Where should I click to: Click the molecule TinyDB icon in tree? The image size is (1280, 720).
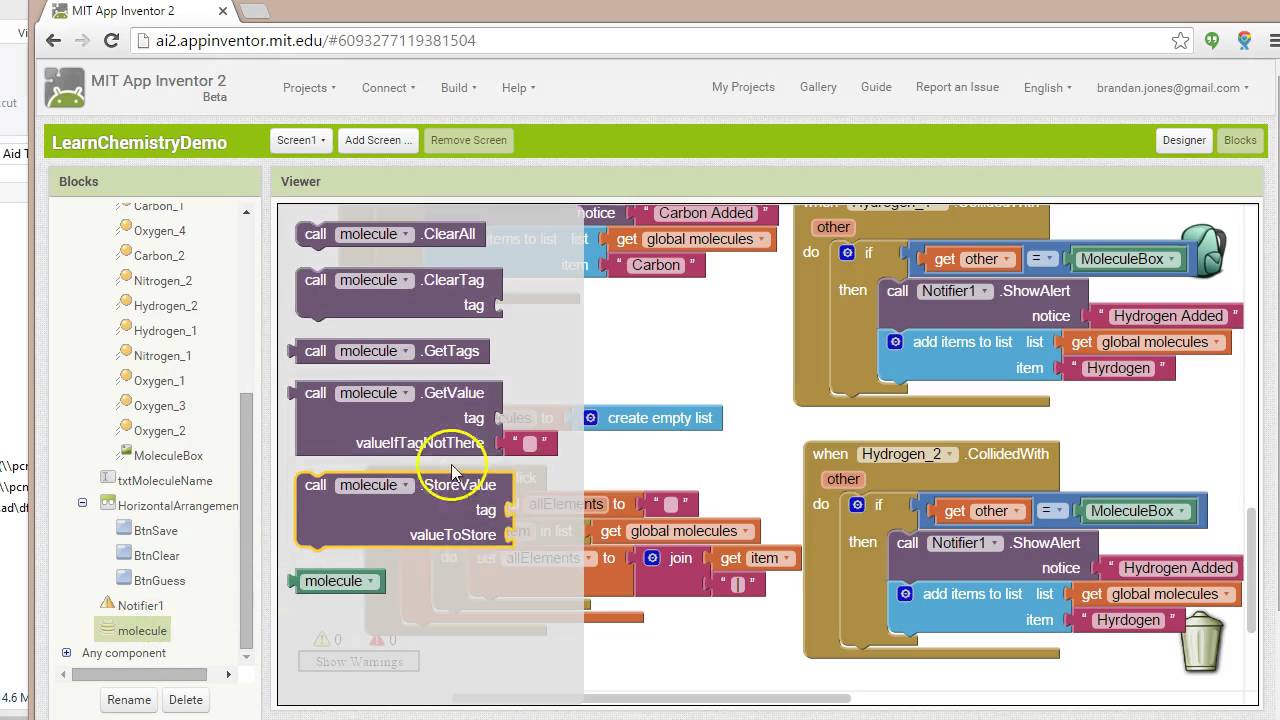[108, 629]
